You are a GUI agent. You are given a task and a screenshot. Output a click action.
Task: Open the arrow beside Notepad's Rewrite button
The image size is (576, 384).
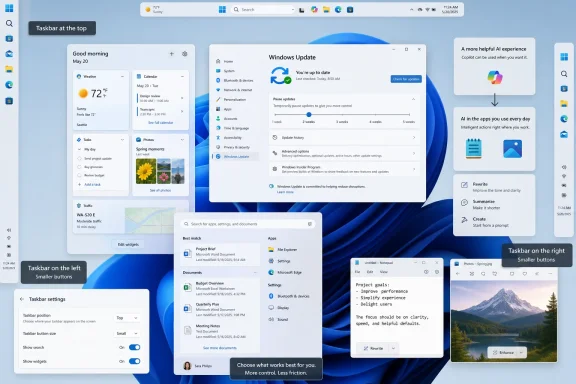(x=393, y=348)
